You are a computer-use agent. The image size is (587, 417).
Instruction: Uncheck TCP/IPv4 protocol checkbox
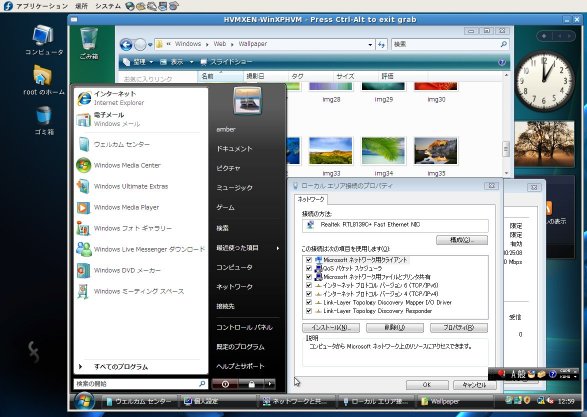(309, 294)
